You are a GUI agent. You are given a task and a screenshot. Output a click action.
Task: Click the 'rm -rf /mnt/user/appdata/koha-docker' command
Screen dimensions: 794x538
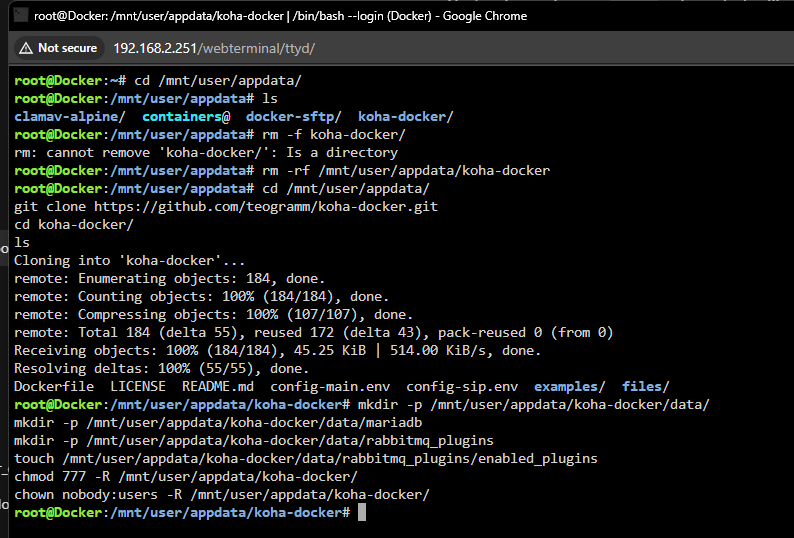(406, 171)
